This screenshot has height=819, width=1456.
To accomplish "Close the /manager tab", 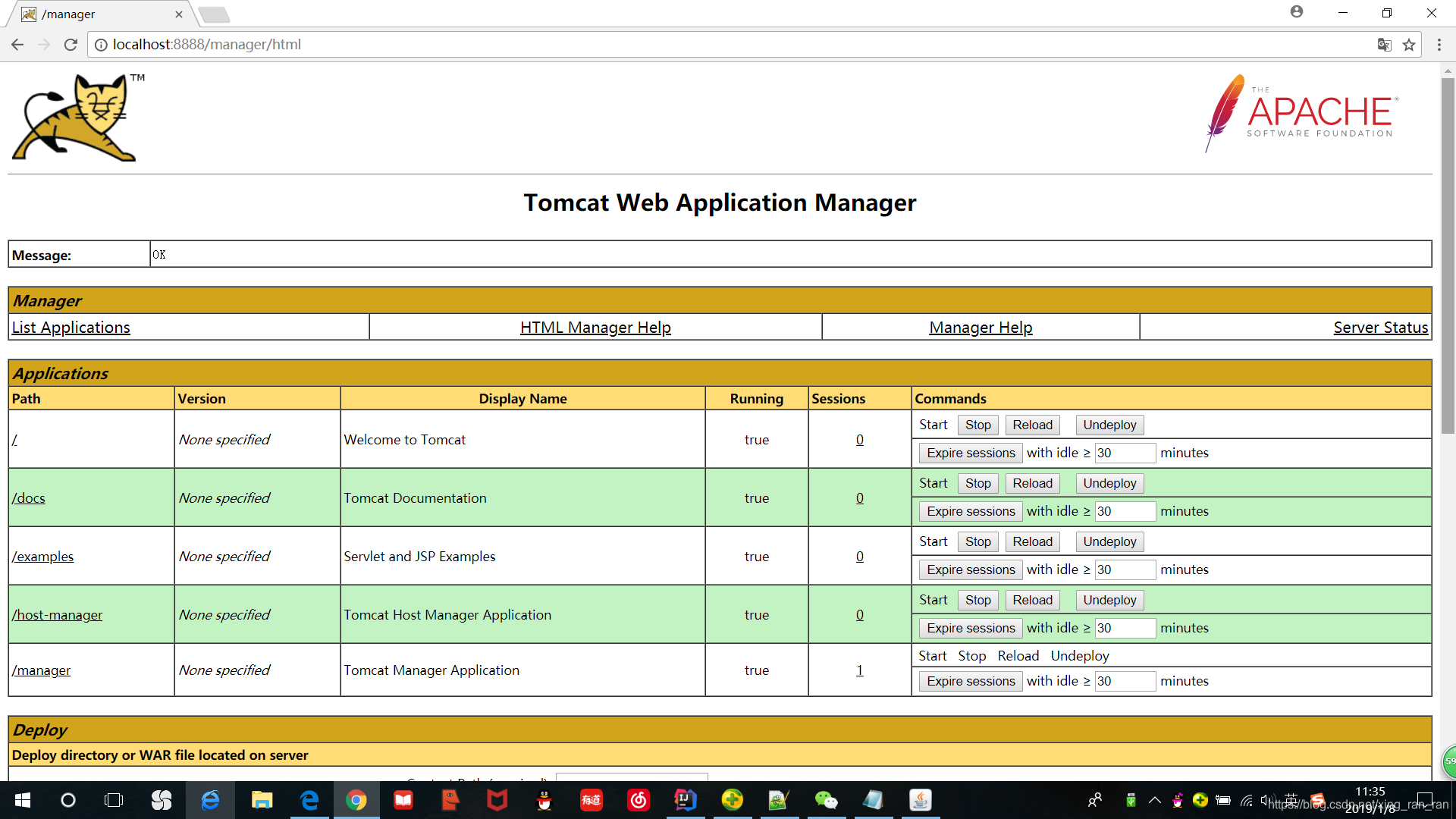I will (179, 14).
